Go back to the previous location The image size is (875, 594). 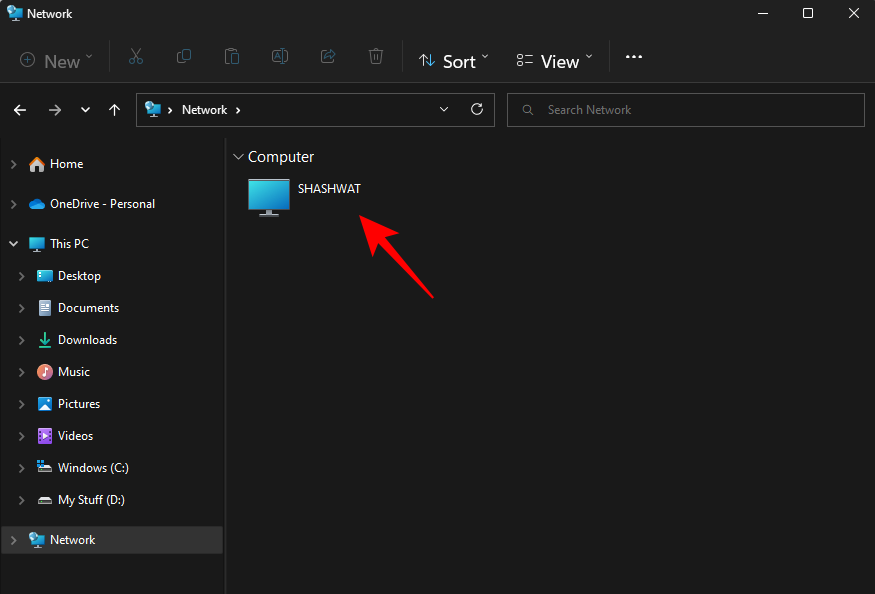pyautogui.click(x=20, y=109)
